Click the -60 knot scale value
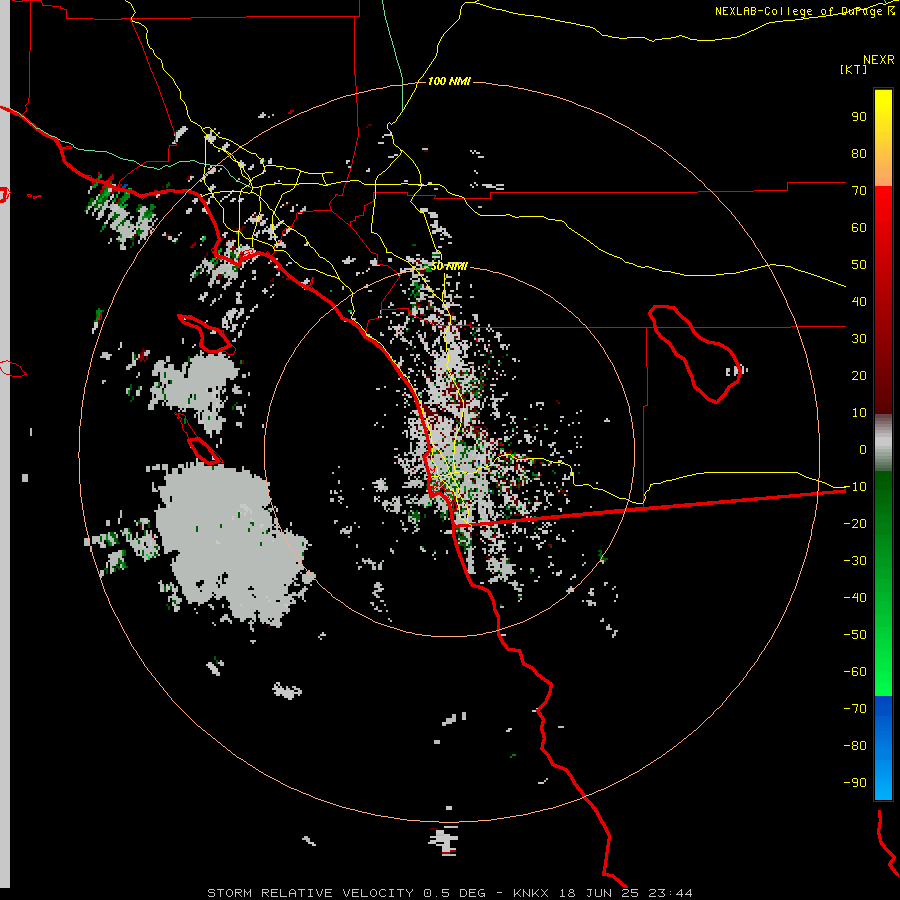Viewport: 900px width, 900px height. pyautogui.click(x=855, y=672)
